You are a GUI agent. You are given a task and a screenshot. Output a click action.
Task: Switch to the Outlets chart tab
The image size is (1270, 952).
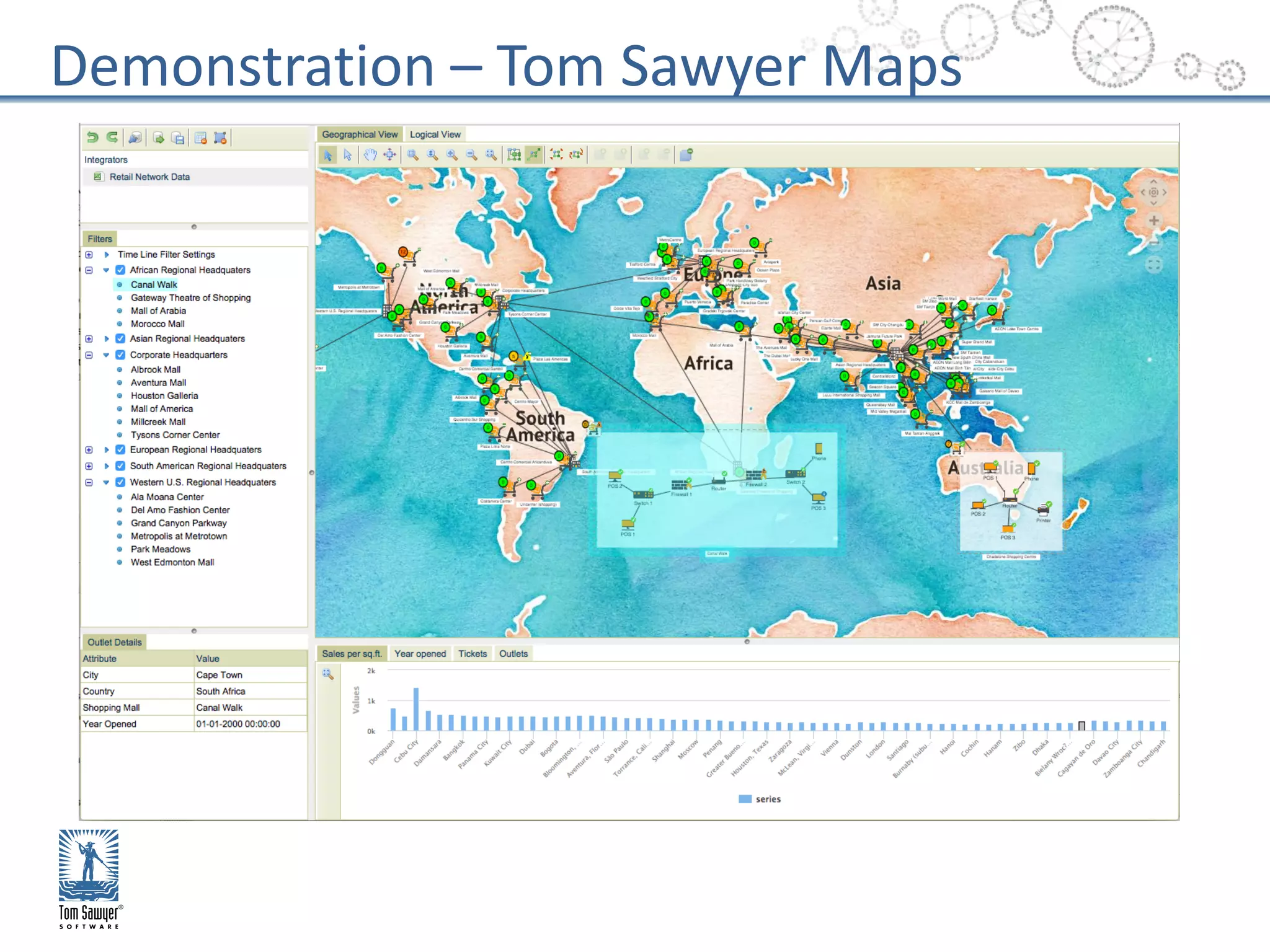tap(513, 654)
